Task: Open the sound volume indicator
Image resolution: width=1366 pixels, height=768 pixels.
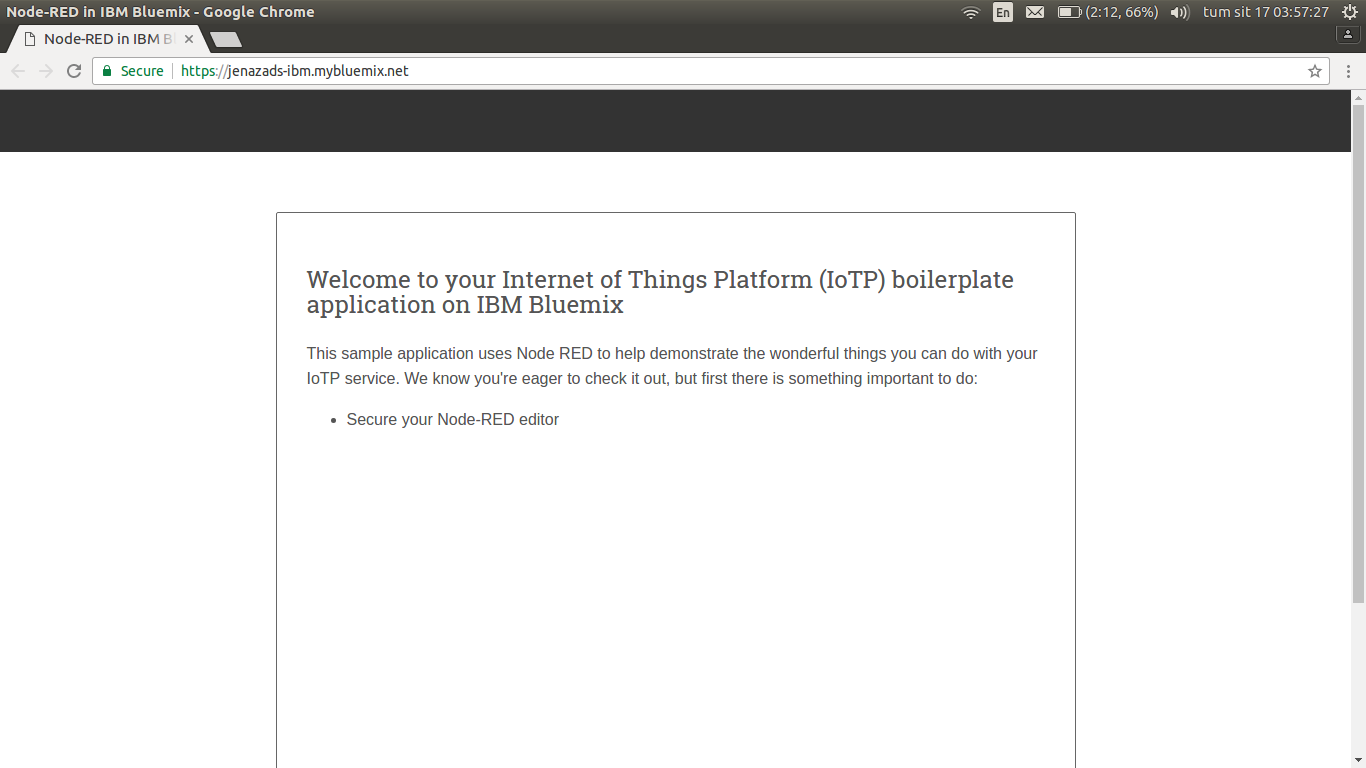Action: pyautogui.click(x=1180, y=12)
